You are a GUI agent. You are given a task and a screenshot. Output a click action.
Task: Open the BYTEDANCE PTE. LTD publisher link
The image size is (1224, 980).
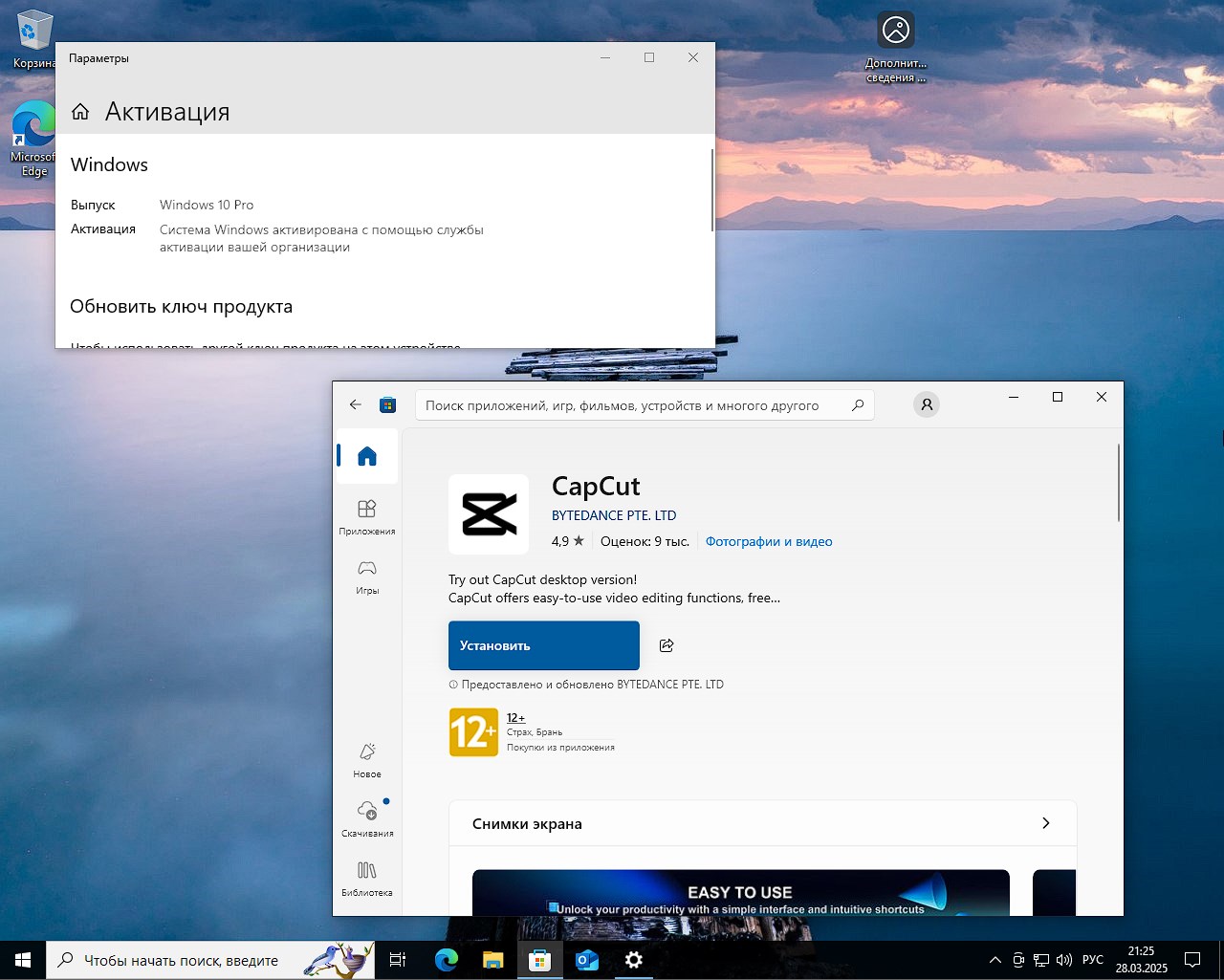[x=614, y=515]
